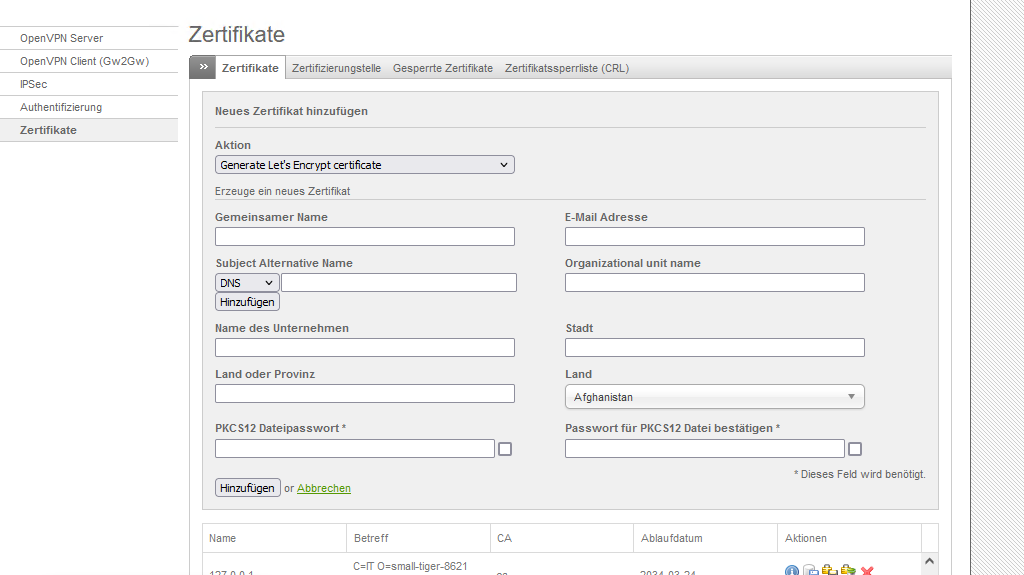The width and height of the screenshot is (1024, 575).
Task: Click the first padlock icon in Aktionen
Action: click(829, 570)
